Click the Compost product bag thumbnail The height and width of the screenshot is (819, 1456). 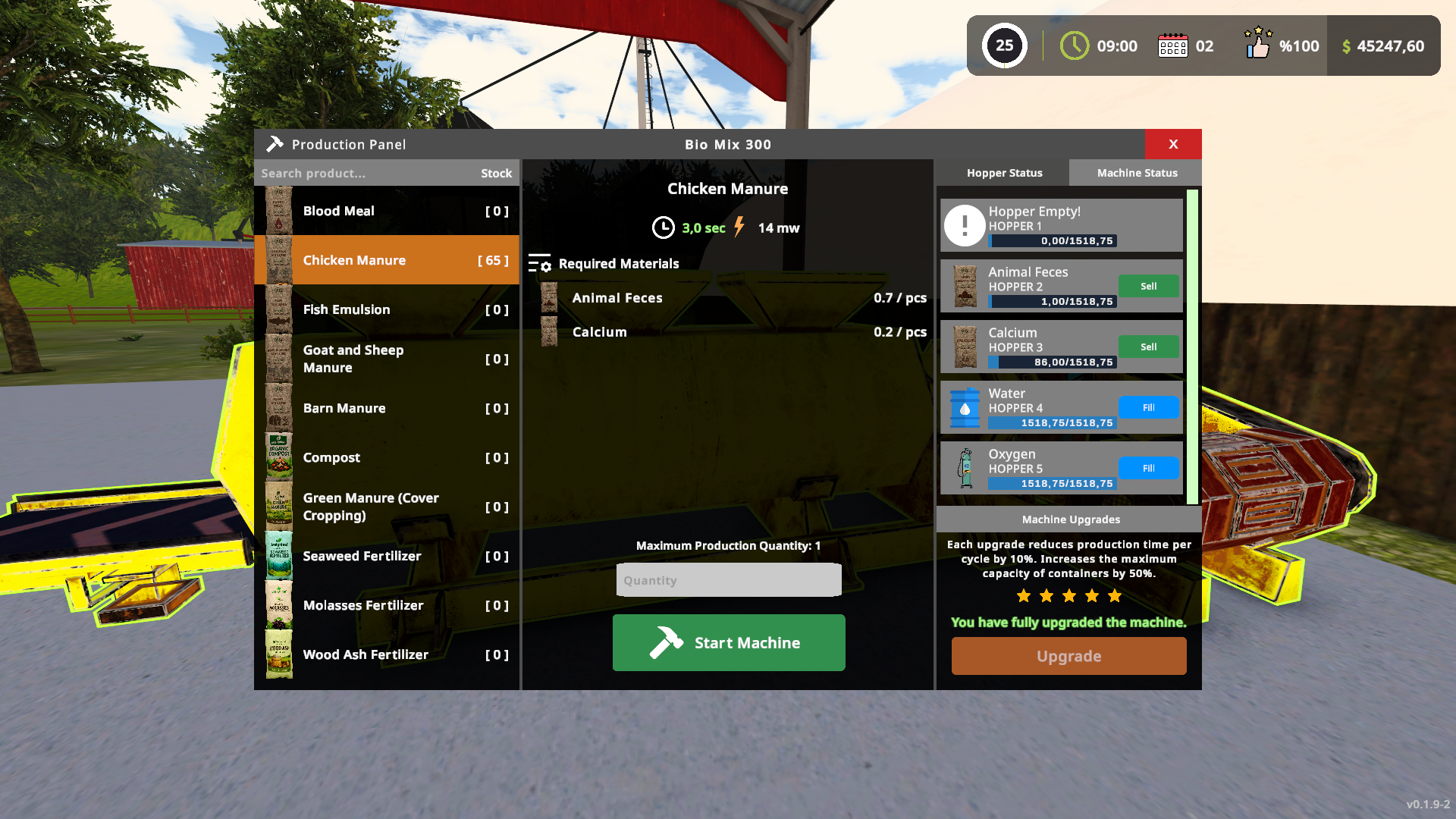click(x=279, y=457)
